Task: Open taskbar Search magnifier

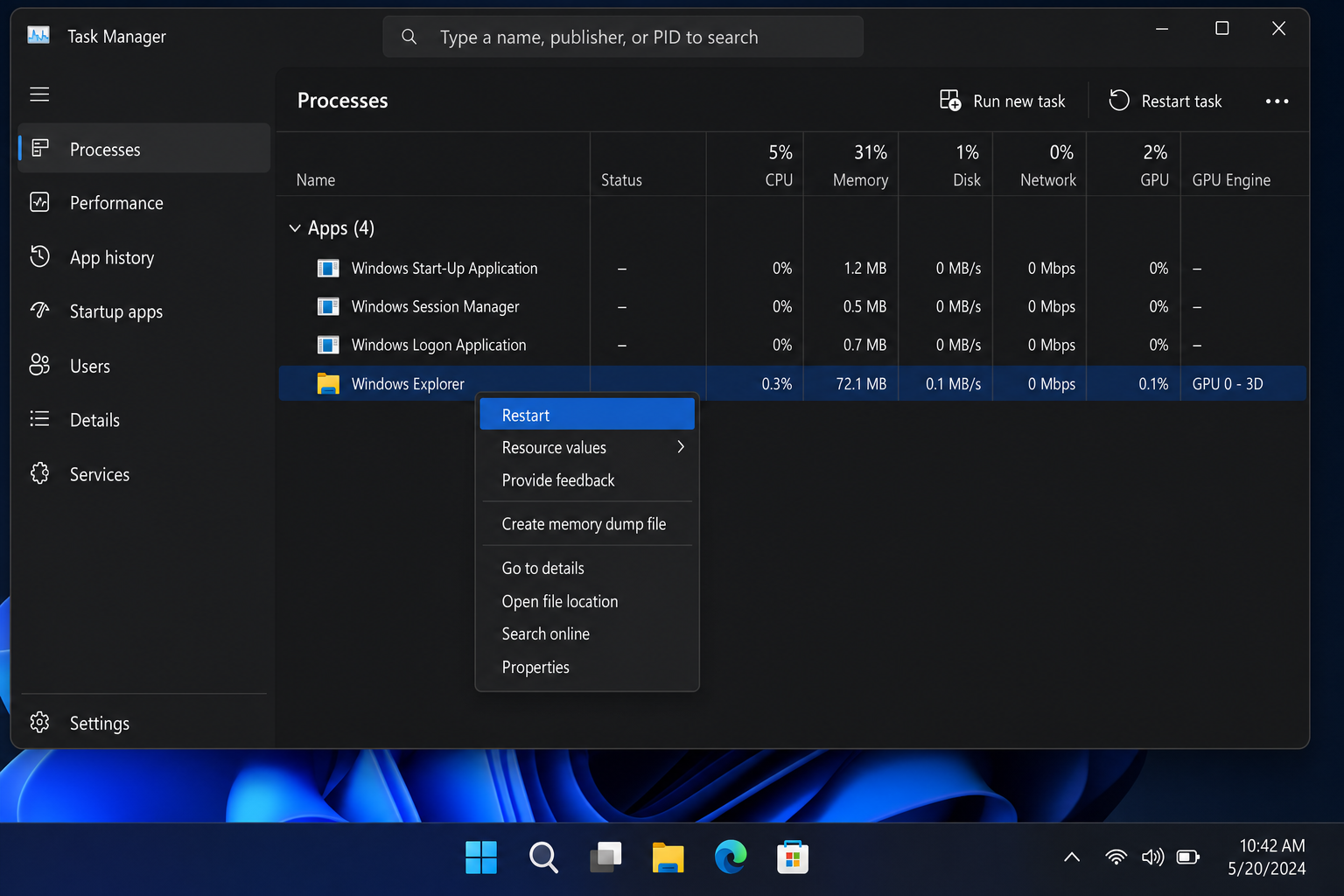Action: 543,857
